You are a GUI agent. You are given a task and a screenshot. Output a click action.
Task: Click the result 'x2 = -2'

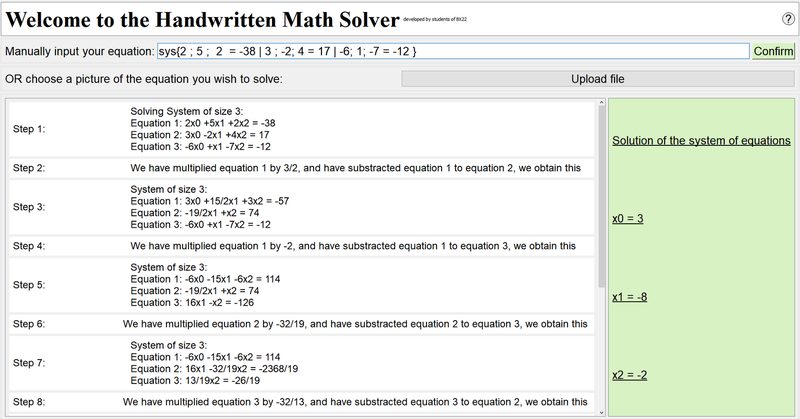click(x=630, y=375)
